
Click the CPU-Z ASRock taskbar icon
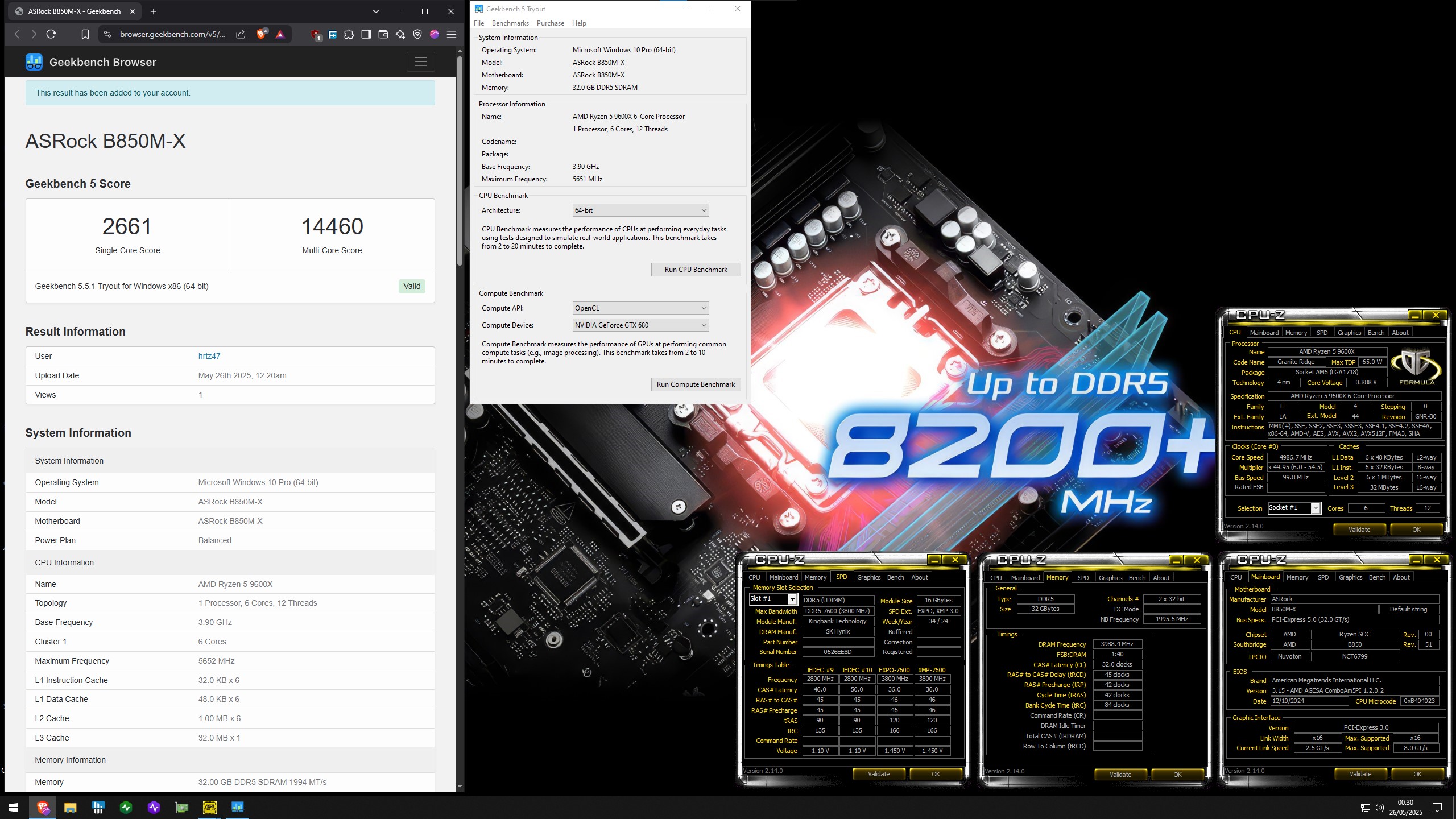[x=209, y=807]
